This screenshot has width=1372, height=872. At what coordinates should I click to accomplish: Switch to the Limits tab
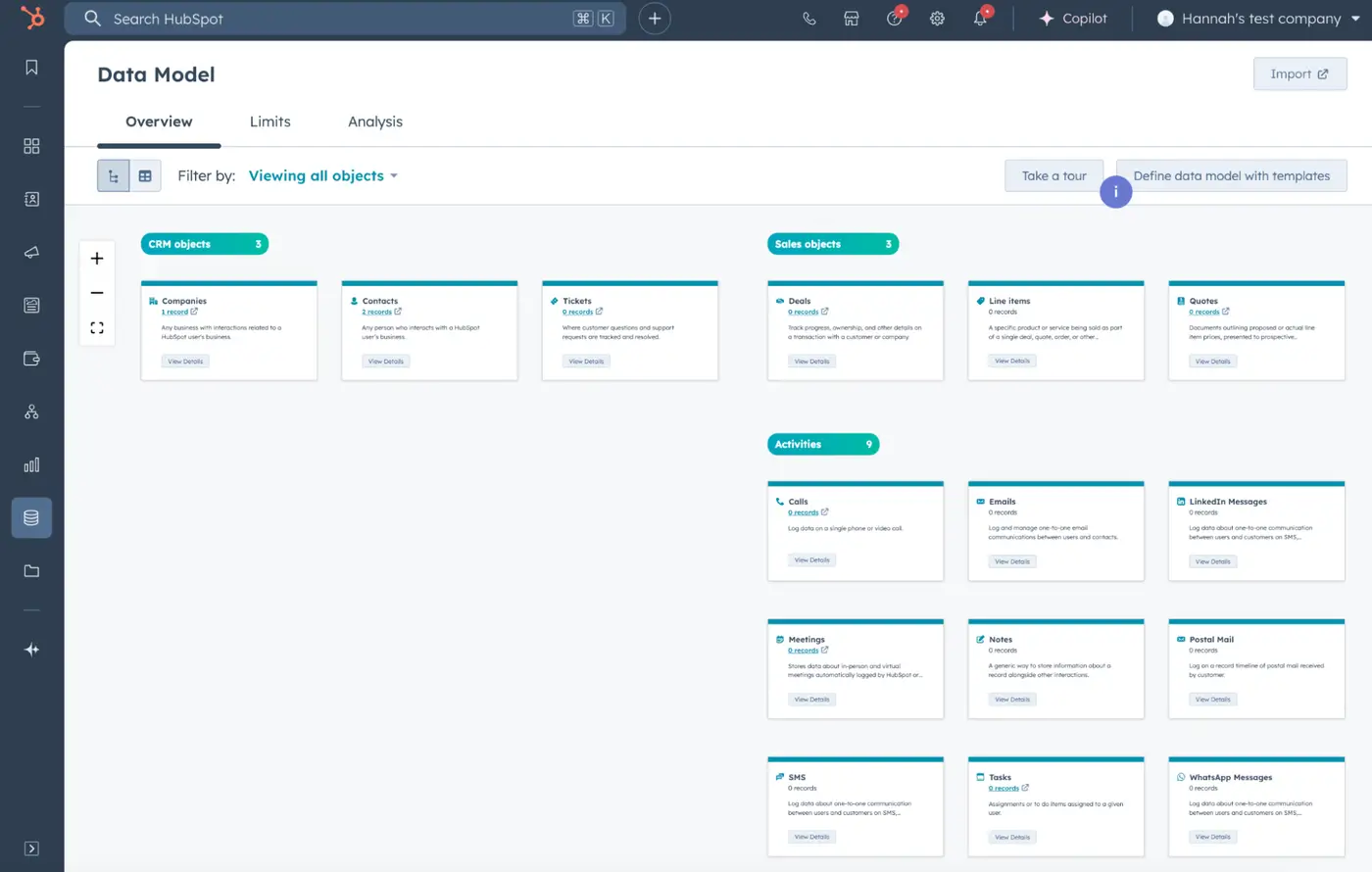point(269,121)
